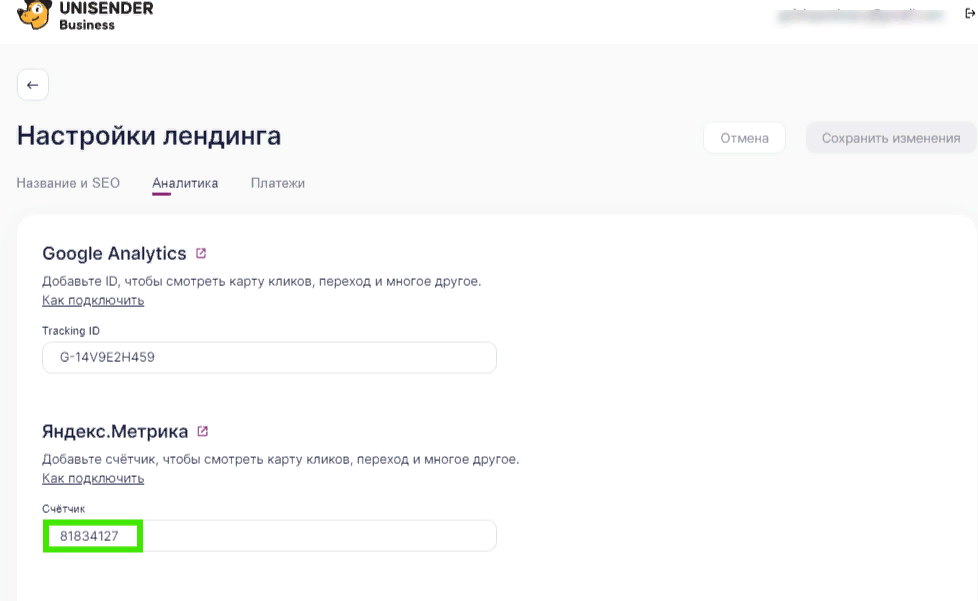The width and height of the screenshot is (978, 601).
Task: Click the back arrow button
Action: tap(32, 85)
